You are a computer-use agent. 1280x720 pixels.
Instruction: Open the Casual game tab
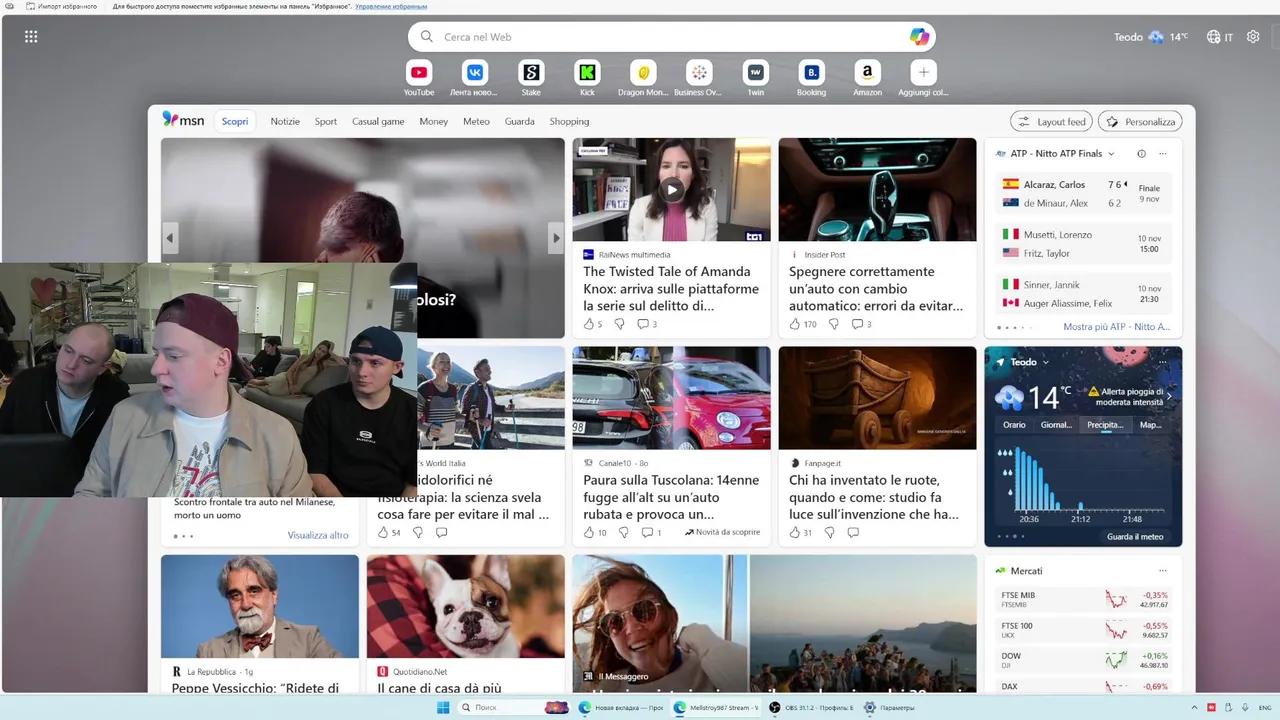click(378, 121)
